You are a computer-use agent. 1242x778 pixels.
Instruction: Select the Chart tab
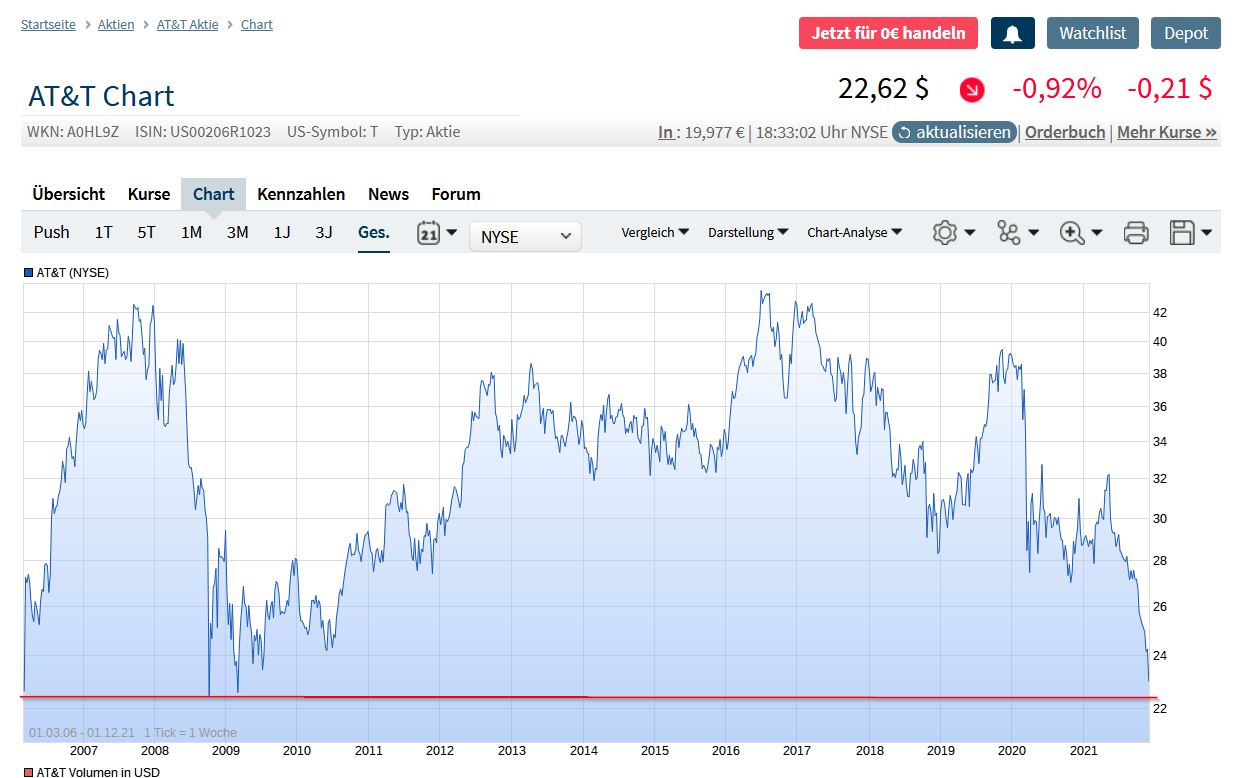point(213,194)
